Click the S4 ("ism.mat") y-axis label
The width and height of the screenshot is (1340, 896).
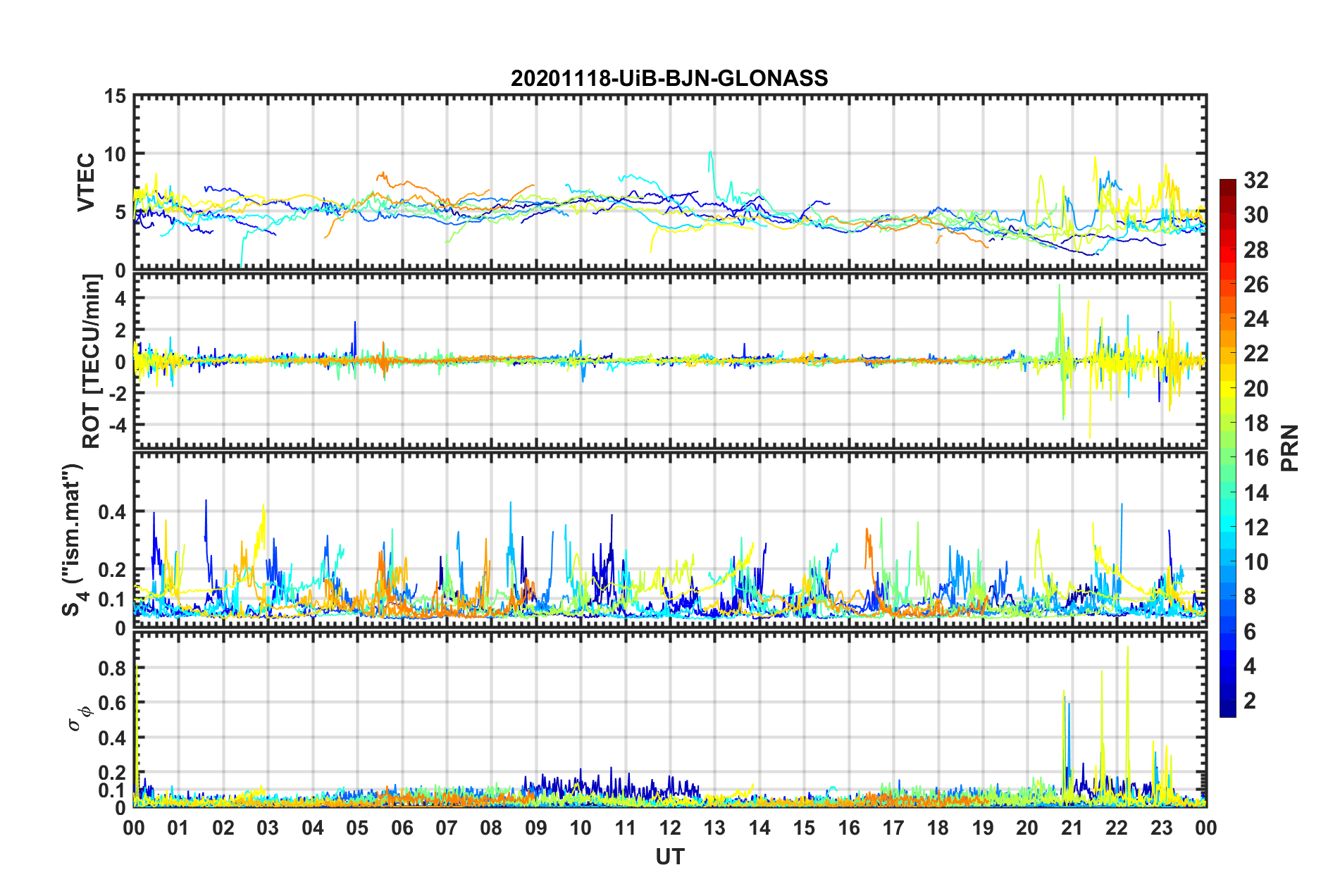73,540
